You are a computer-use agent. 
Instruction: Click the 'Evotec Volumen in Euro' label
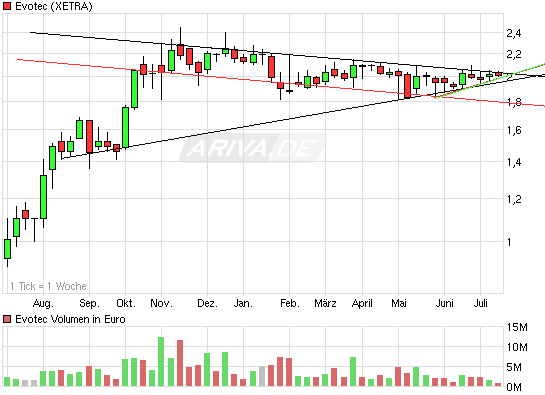click(x=70, y=319)
